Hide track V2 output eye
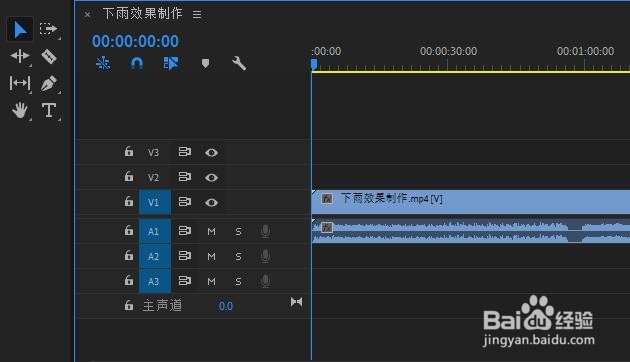Image resolution: width=630 pixels, height=362 pixels. 211,178
